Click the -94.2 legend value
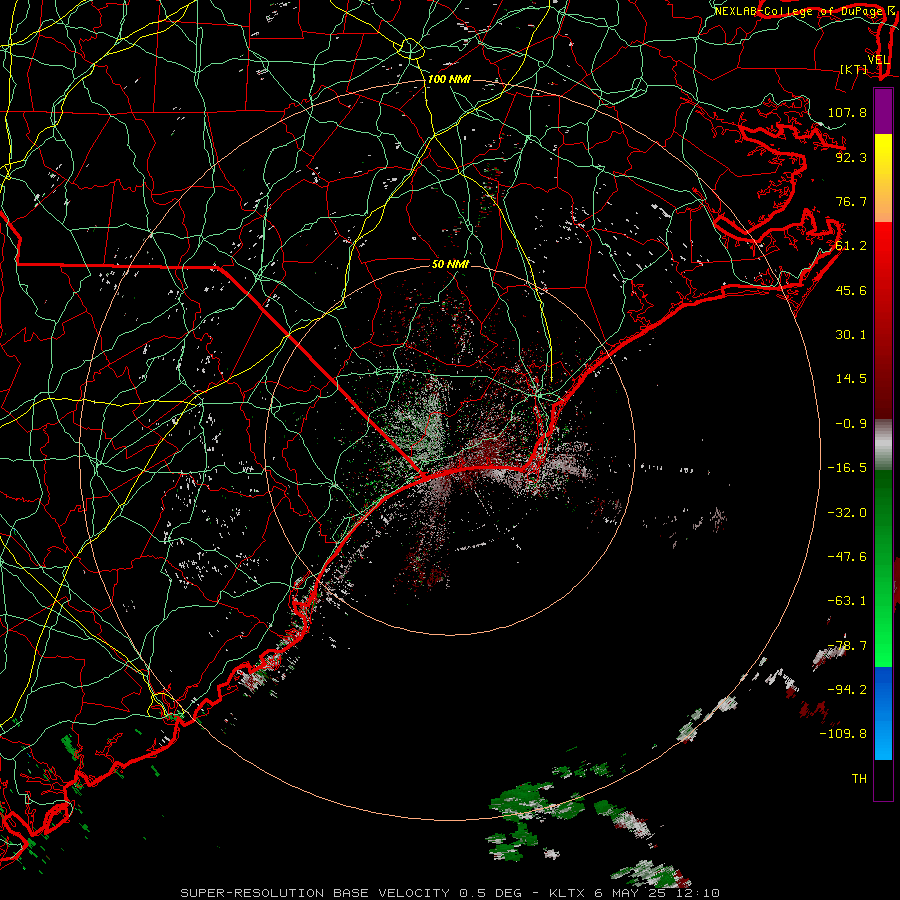The height and width of the screenshot is (900, 900). tap(847, 689)
